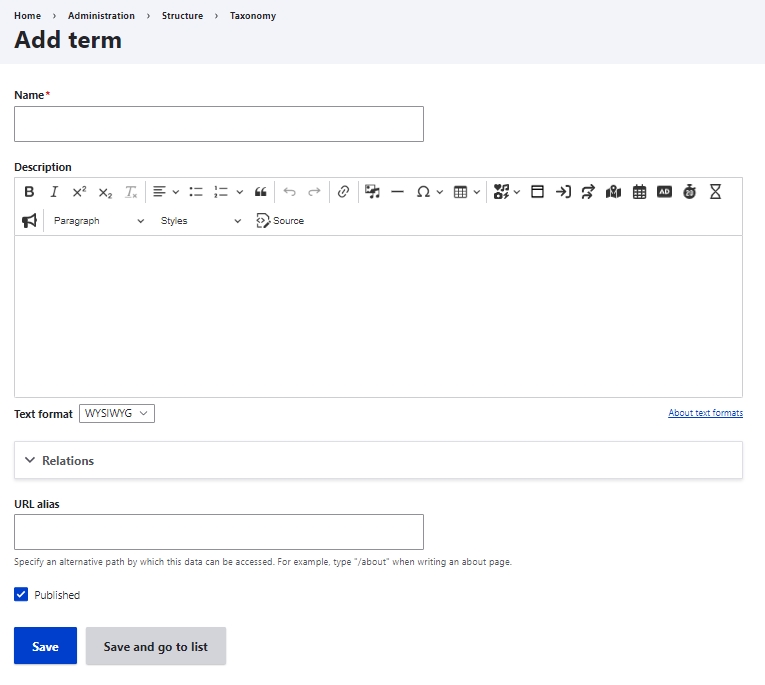
Task: Open the Styles dropdown
Action: point(201,221)
